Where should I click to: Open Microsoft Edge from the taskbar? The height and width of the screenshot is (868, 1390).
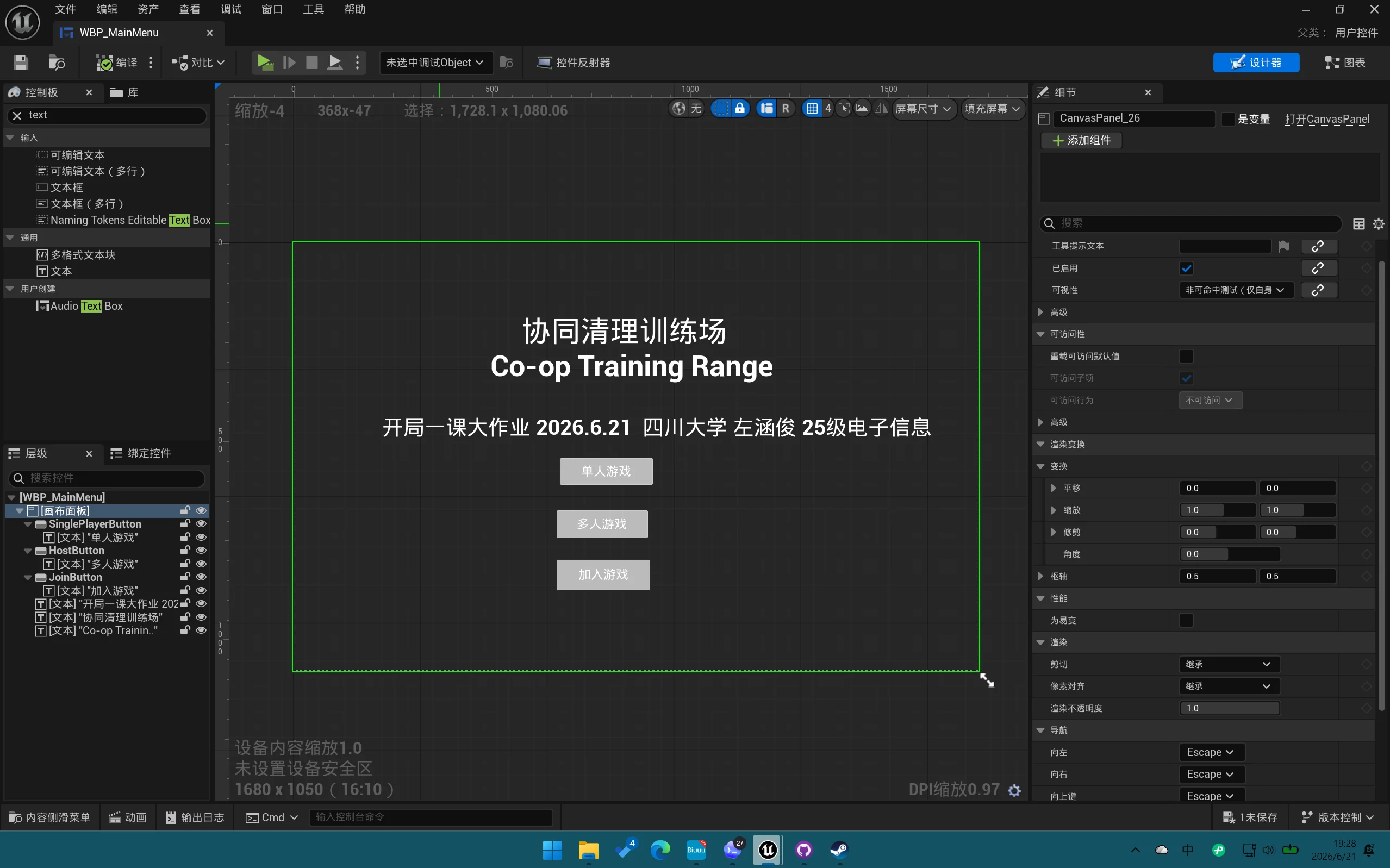point(660,850)
